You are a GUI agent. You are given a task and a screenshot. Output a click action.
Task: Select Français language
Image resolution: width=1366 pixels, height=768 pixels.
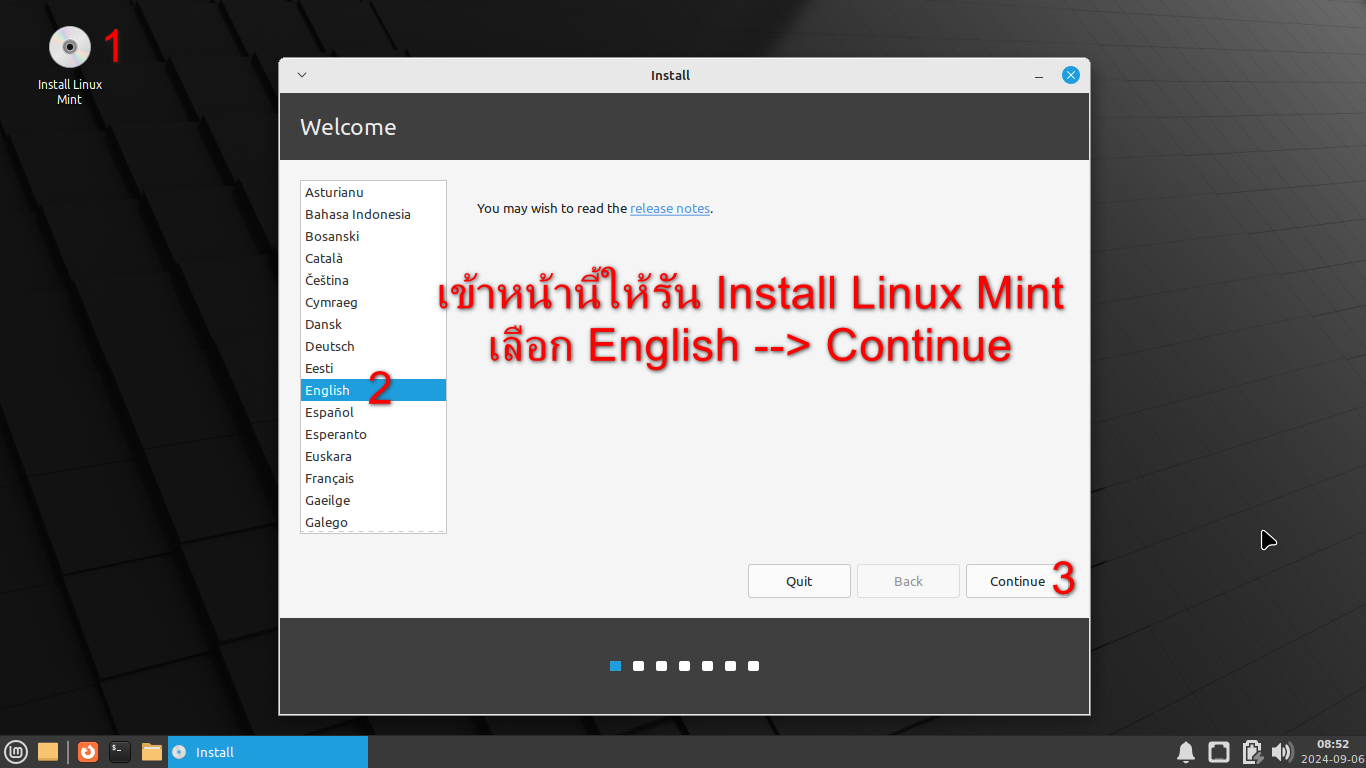[373, 478]
